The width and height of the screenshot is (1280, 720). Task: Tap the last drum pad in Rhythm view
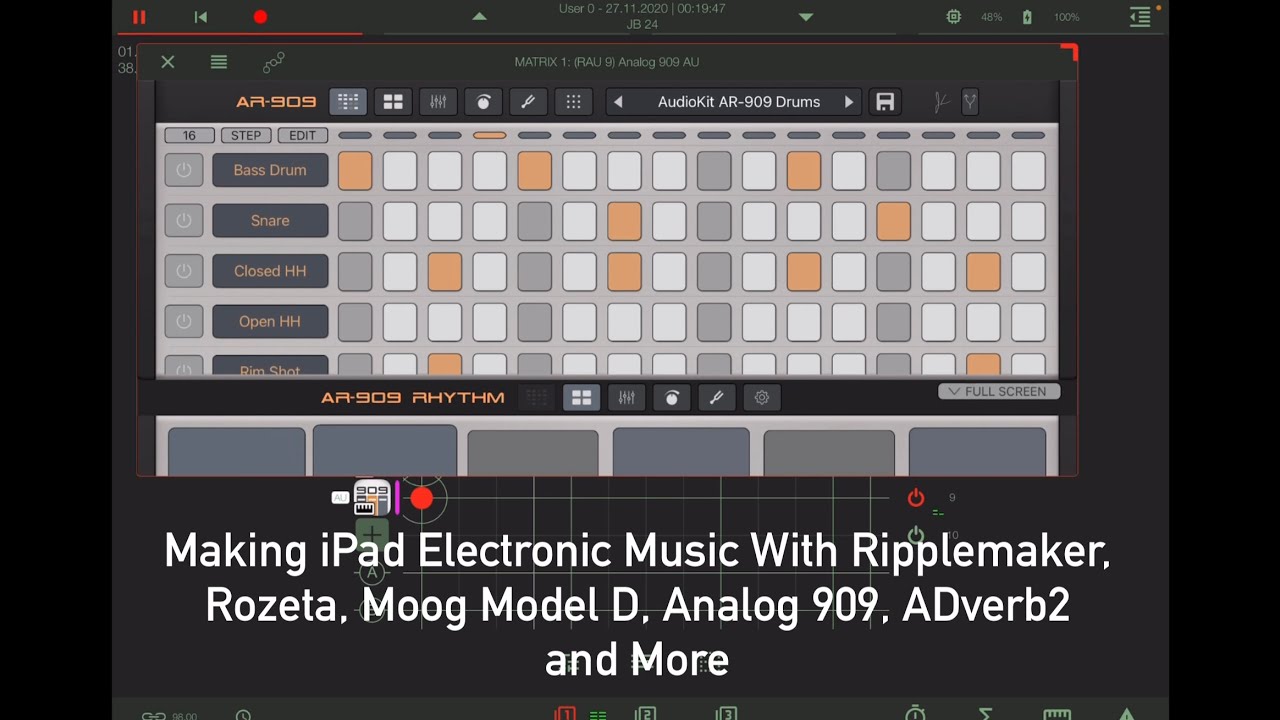[x=977, y=451]
